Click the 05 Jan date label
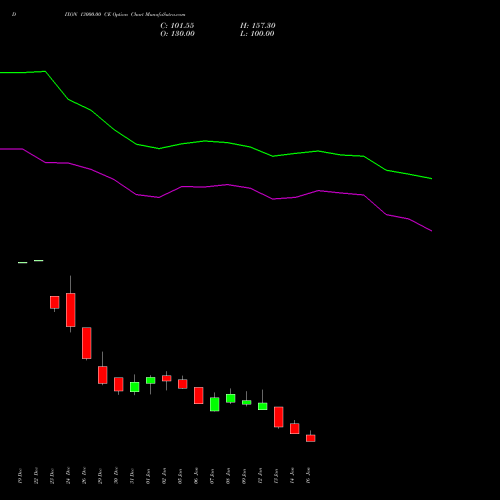 point(180,476)
